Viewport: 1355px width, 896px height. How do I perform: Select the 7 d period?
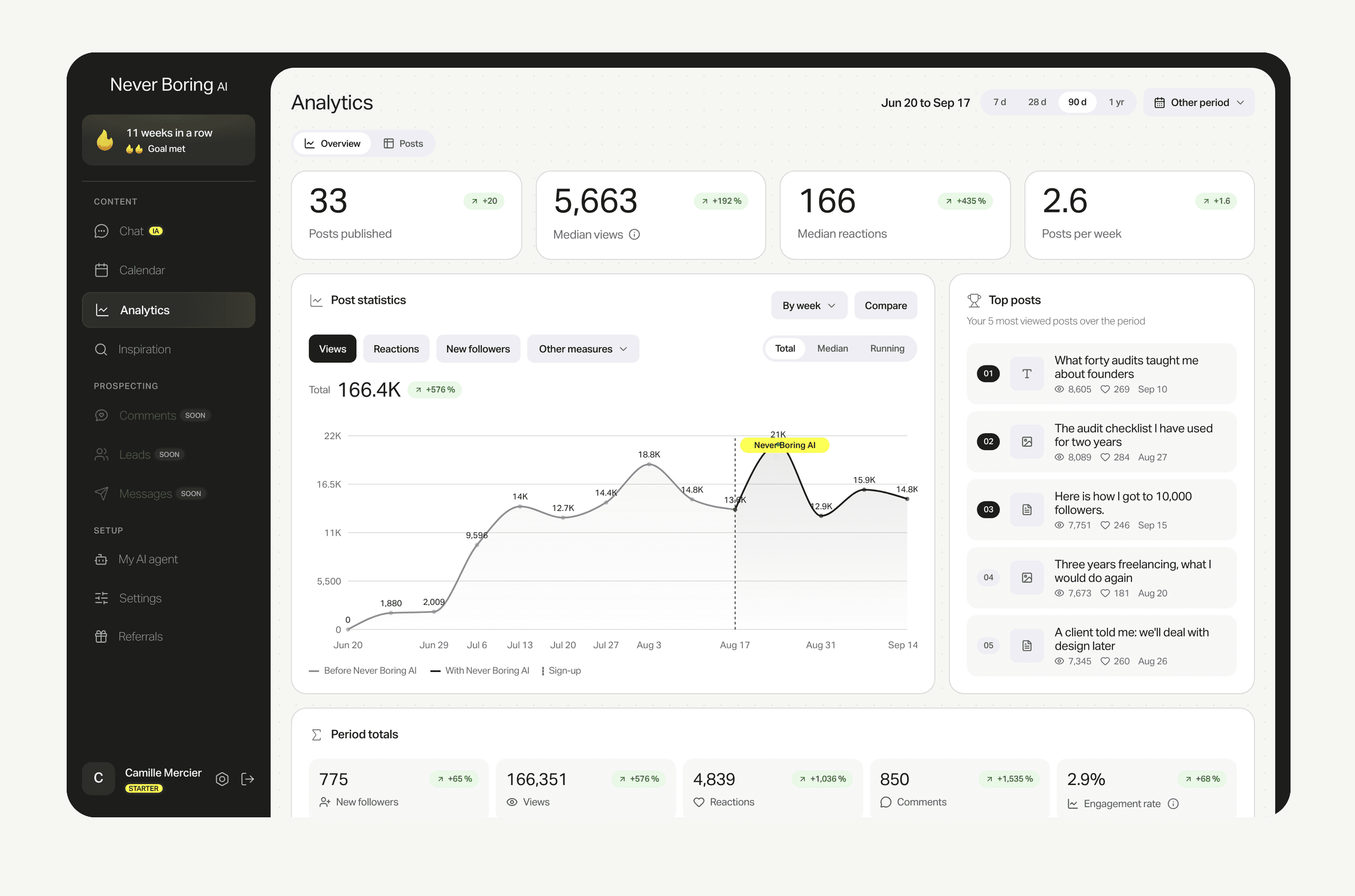click(999, 102)
